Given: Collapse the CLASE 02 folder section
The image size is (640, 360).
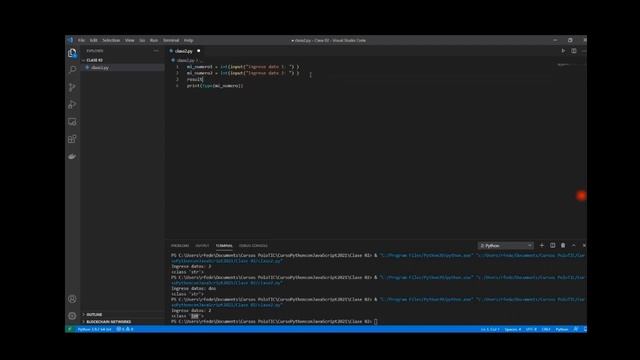Looking at the screenshot, I should 94,60.
